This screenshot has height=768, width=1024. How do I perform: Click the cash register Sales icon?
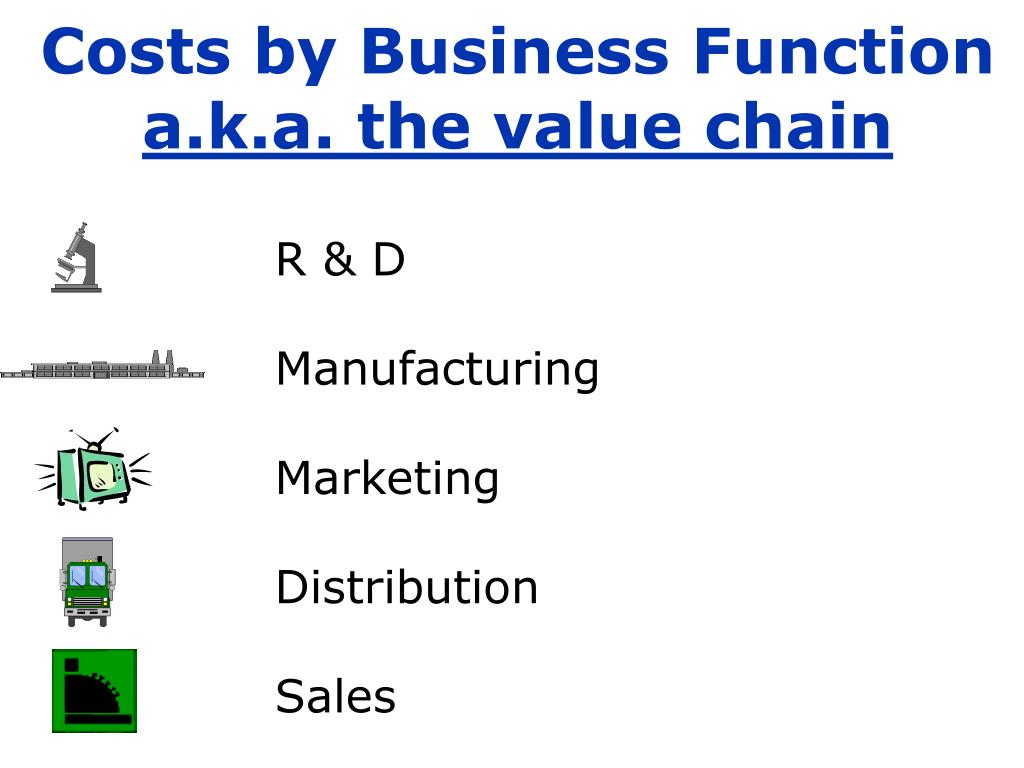pos(94,690)
